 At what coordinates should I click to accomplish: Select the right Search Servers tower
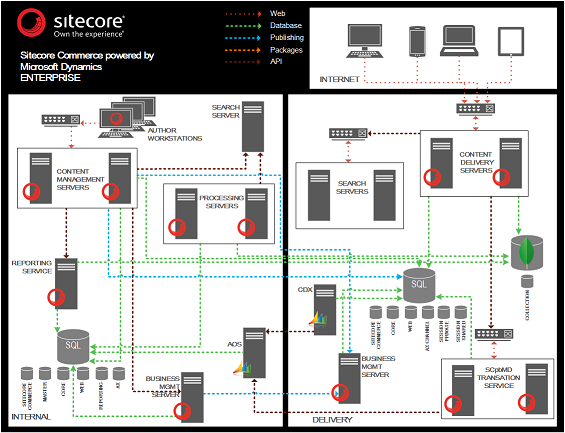point(384,195)
